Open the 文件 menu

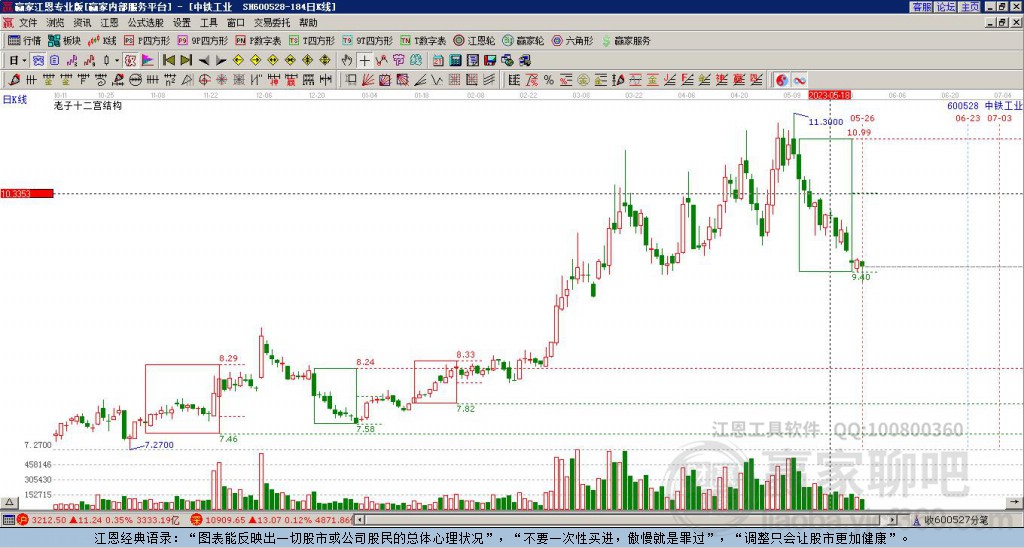(x=28, y=23)
